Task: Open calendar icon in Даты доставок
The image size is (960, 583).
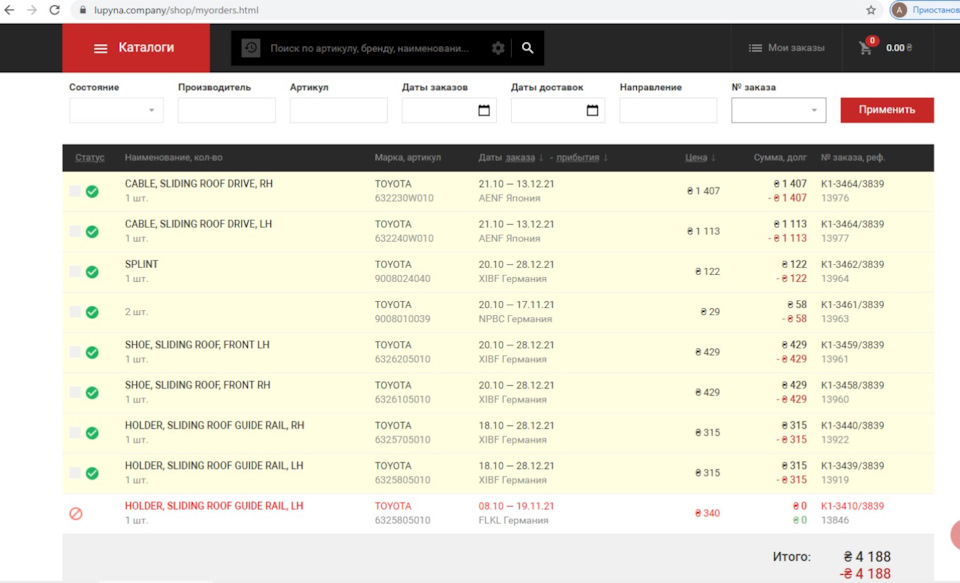Action: tap(592, 110)
